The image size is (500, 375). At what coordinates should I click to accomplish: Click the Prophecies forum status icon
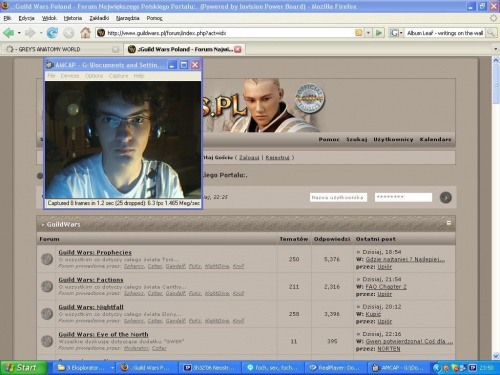[x=47, y=259]
